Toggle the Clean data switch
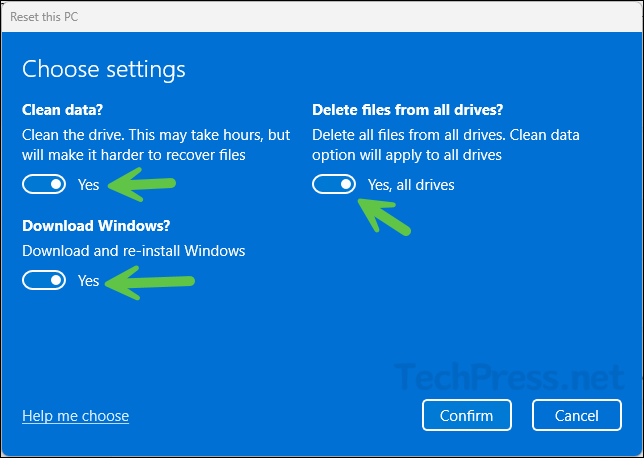644x458 pixels. click(44, 185)
